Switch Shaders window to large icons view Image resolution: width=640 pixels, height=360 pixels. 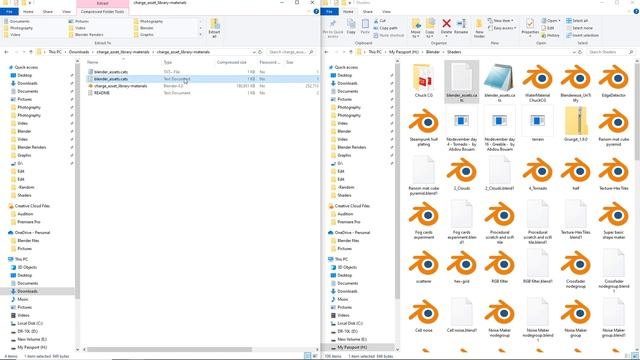click(635, 356)
